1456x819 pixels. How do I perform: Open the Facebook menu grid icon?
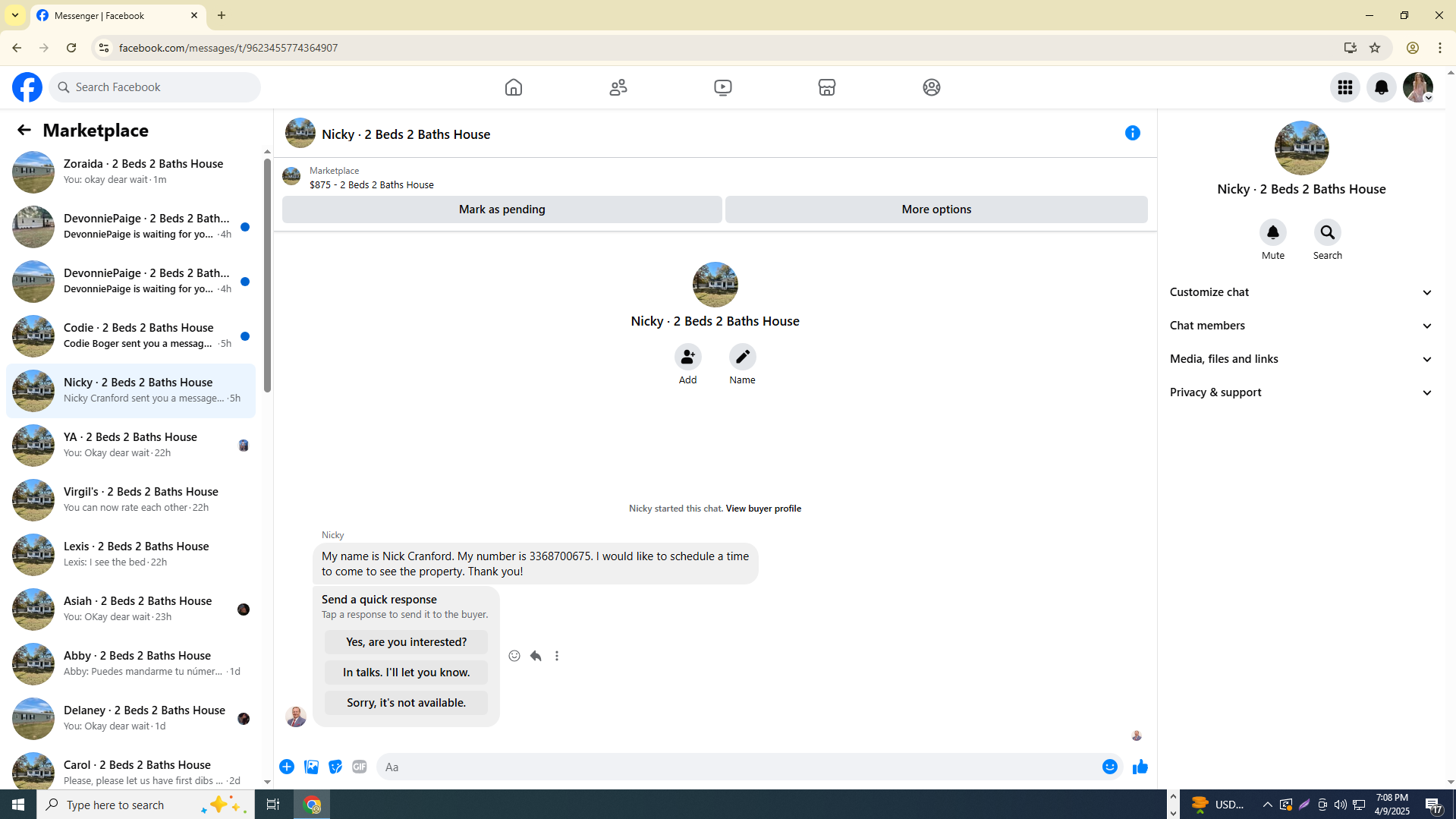(x=1345, y=87)
